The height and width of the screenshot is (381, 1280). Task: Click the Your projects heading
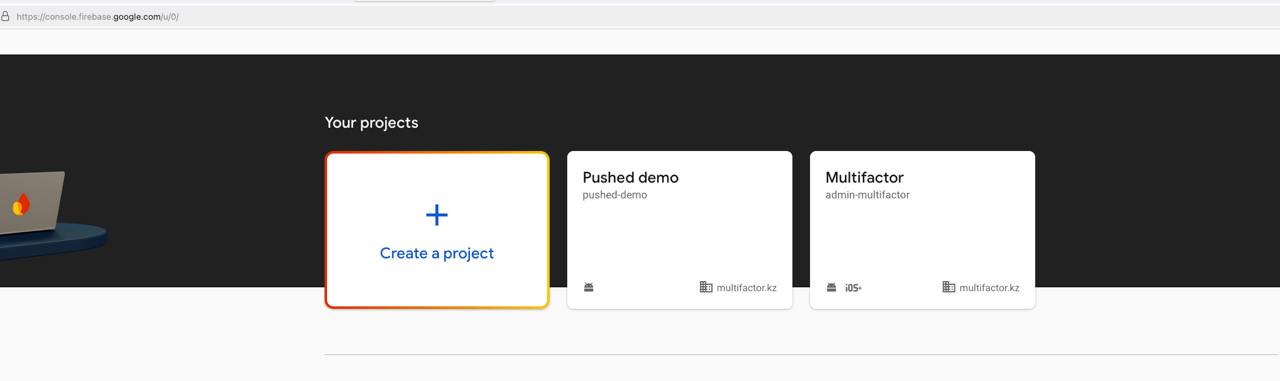click(371, 122)
